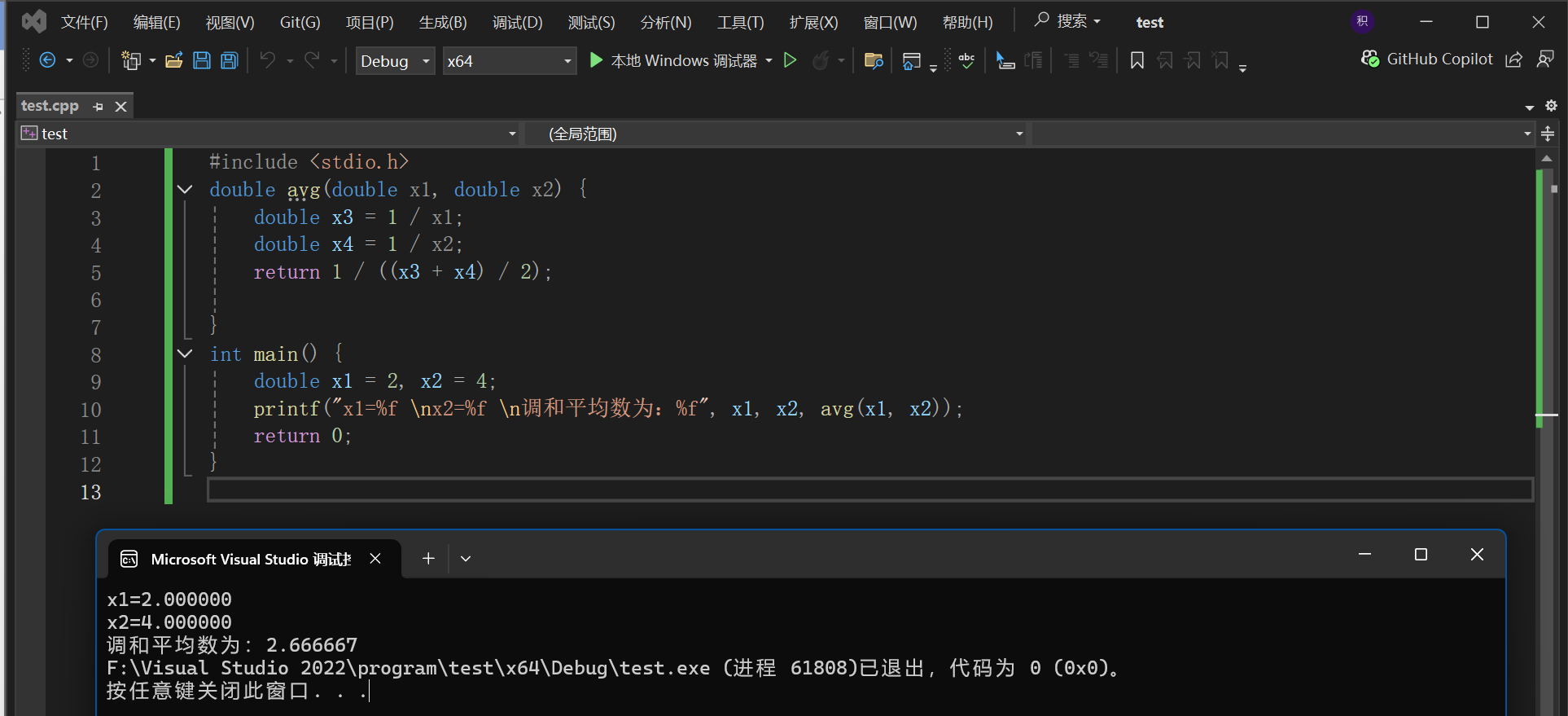Open the 调试(D) menu
The width and height of the screenshot is (1568, 716).
517,22
